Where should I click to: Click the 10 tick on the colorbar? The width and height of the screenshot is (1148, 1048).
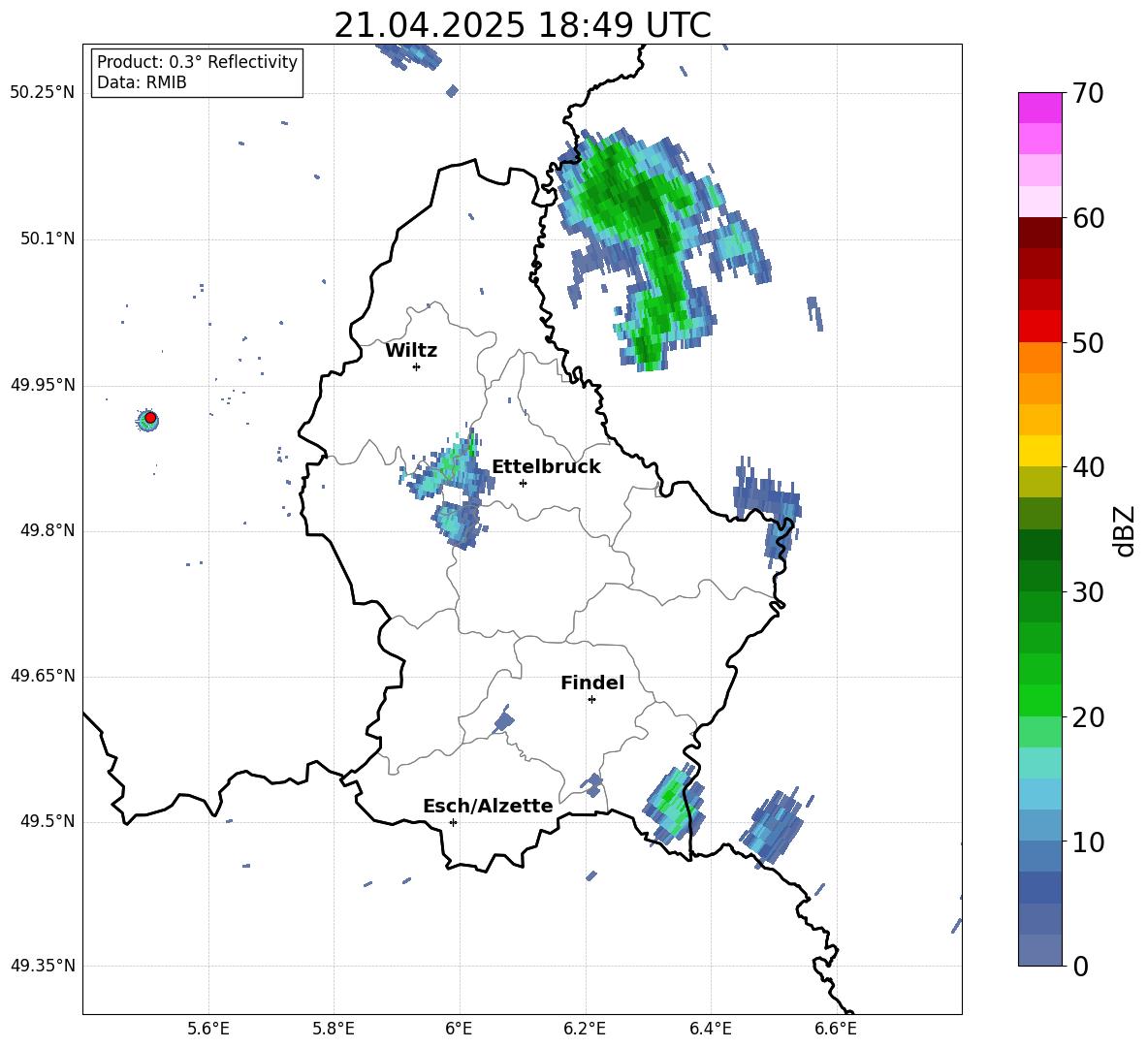pyautogui.click(x=1088, y=842)
